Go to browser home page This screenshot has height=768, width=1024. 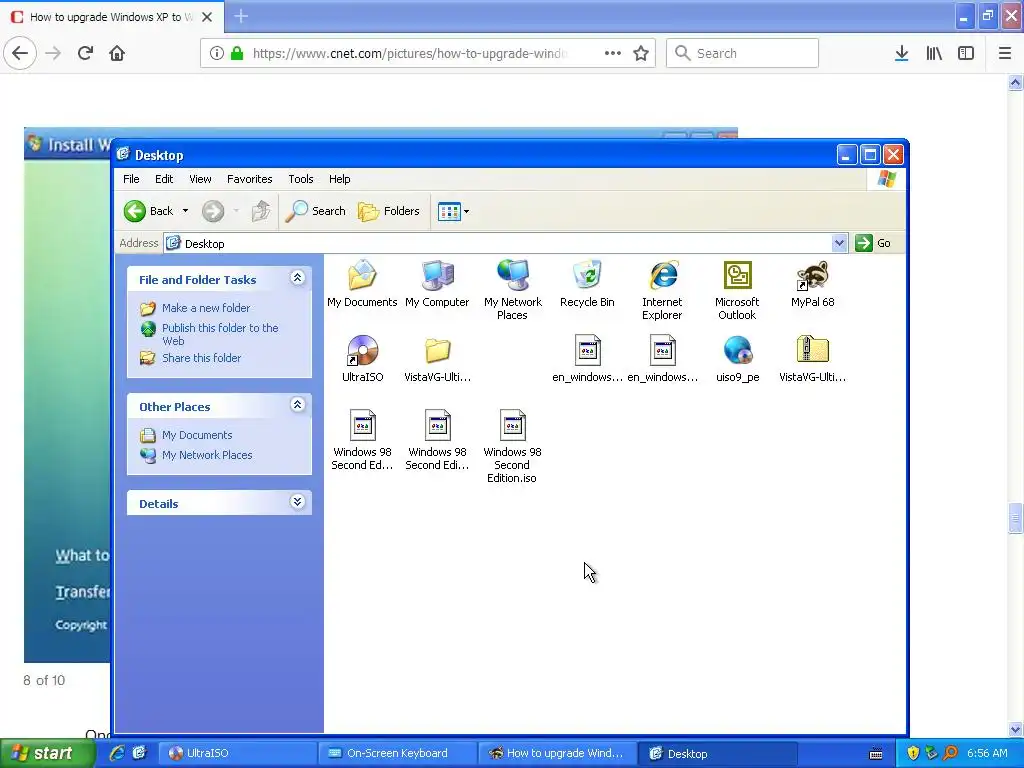coord(117,53)
